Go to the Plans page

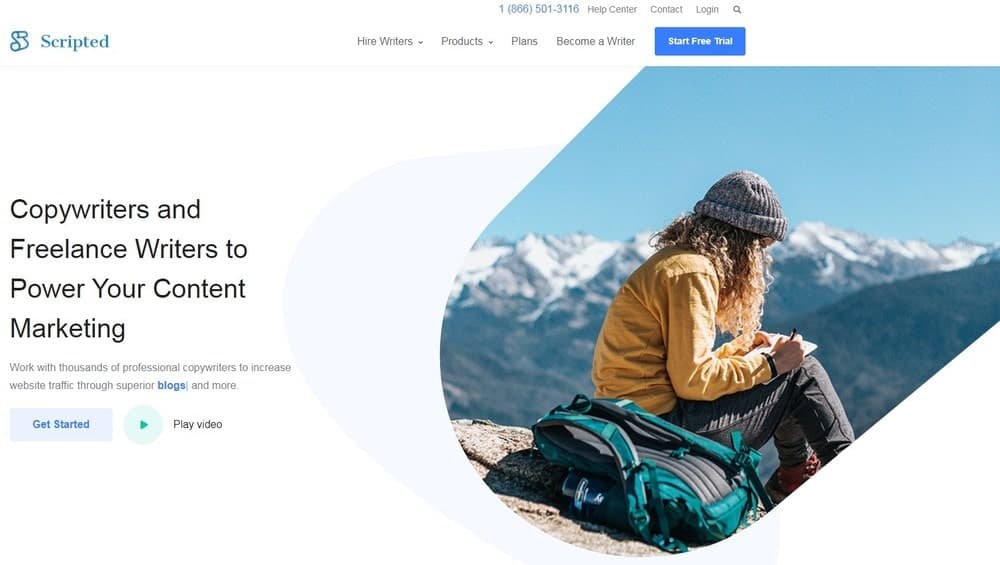[524, 41]
